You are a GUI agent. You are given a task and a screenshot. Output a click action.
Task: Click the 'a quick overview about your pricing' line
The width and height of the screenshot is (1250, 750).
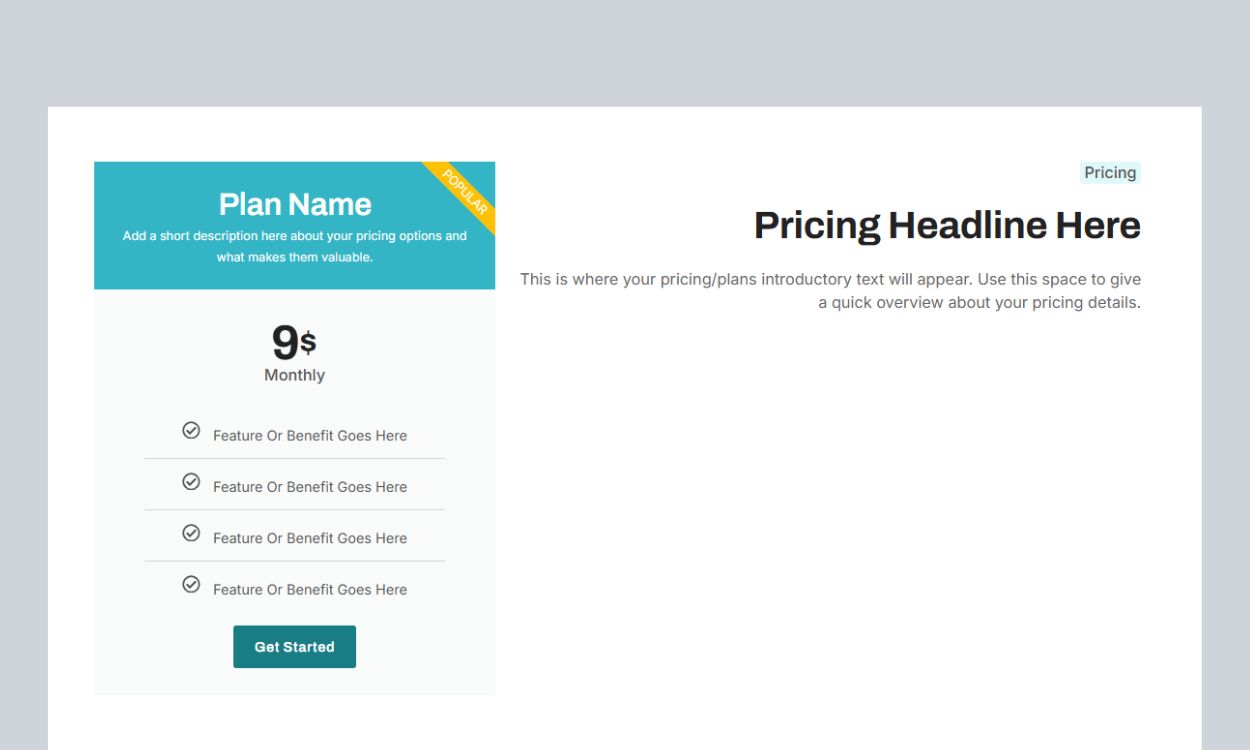pyautogui.click(x=979, y=302)
